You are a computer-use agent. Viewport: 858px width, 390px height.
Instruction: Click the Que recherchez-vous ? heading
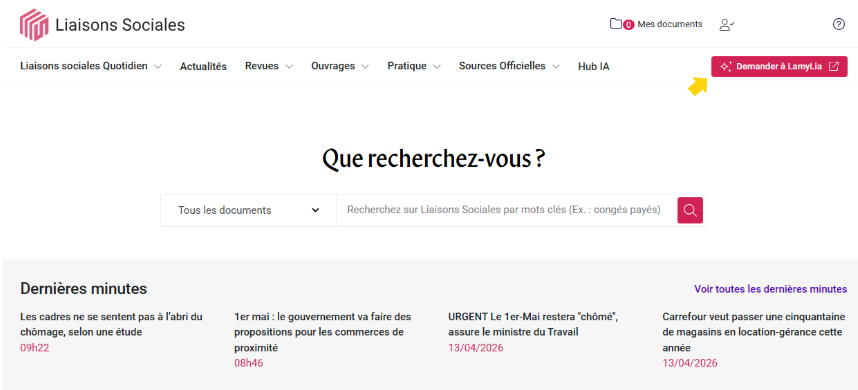[x=433, y=159]
